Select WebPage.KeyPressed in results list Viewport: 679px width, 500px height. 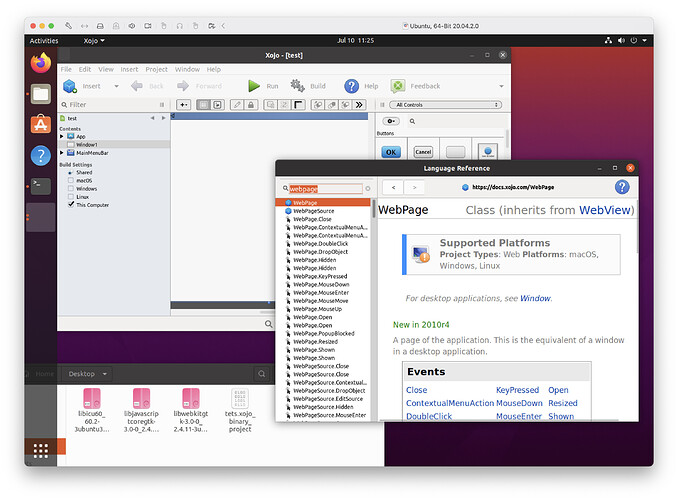[x=320, y=276]
